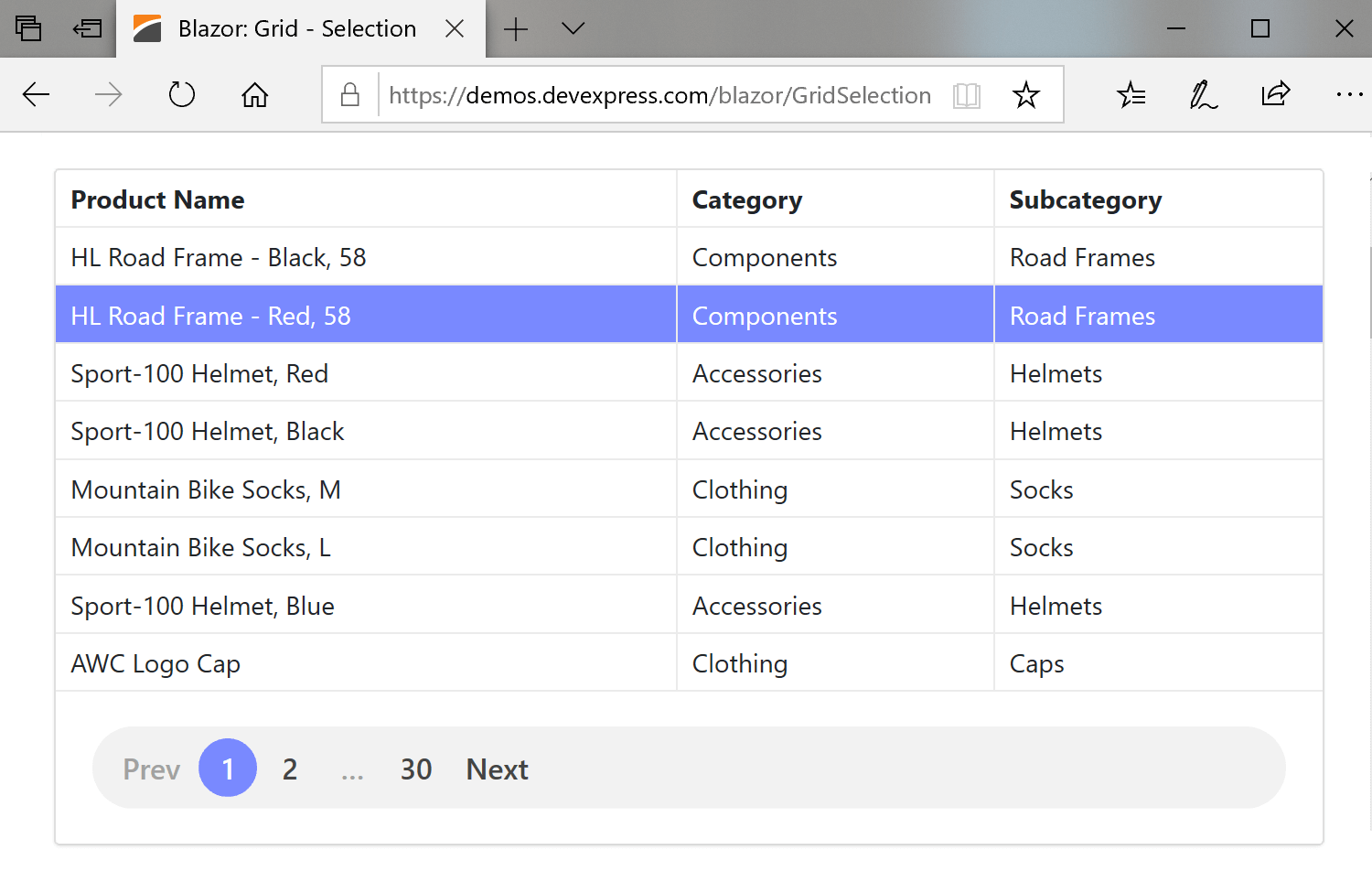Close the Blazor Grid Selection tab
The height and width of the screenshot is (871, 1372).
(x=455, y=28)
